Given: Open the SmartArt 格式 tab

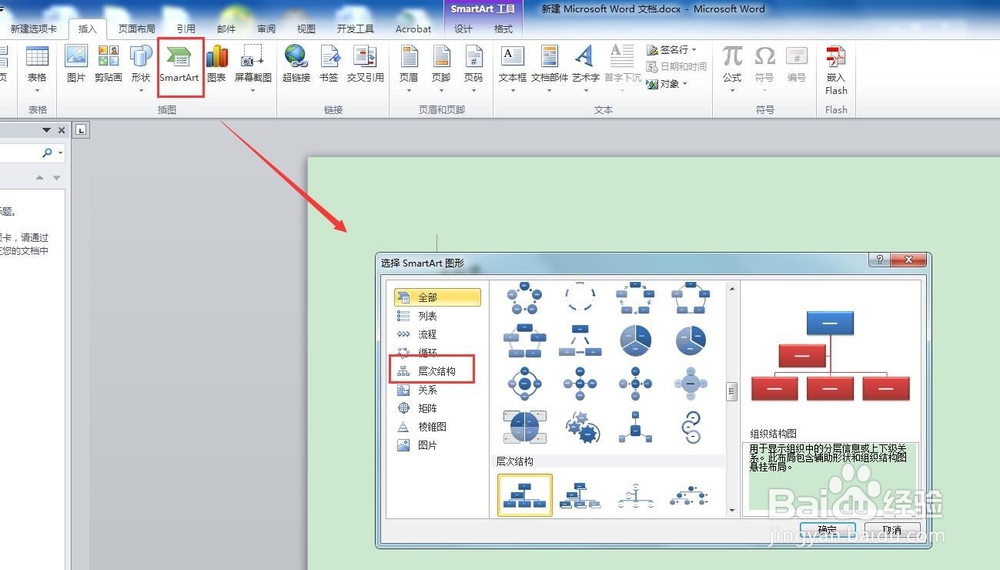Looking at the screenshot, I should coord(503,29).
